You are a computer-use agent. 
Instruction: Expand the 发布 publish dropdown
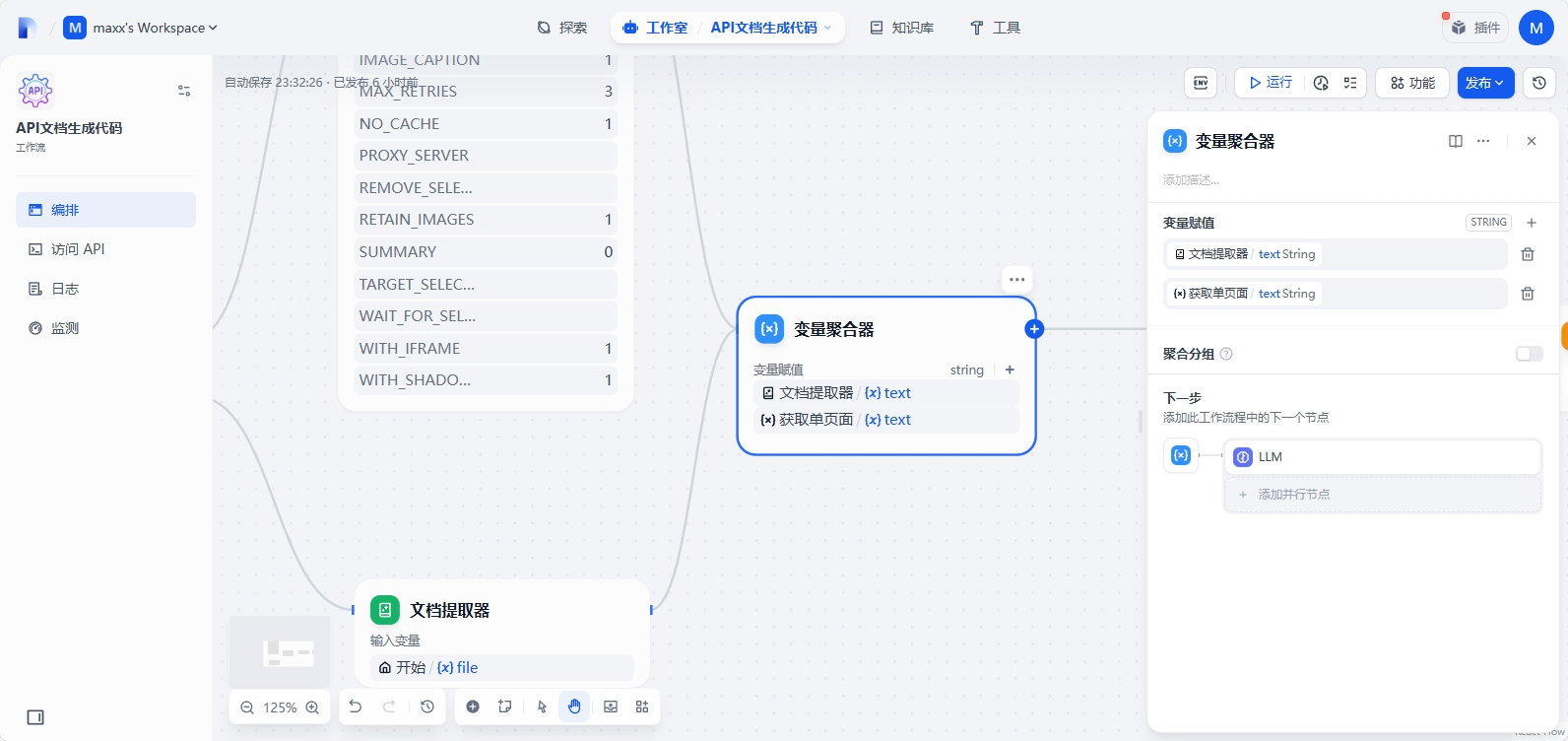click(1485, 83)
